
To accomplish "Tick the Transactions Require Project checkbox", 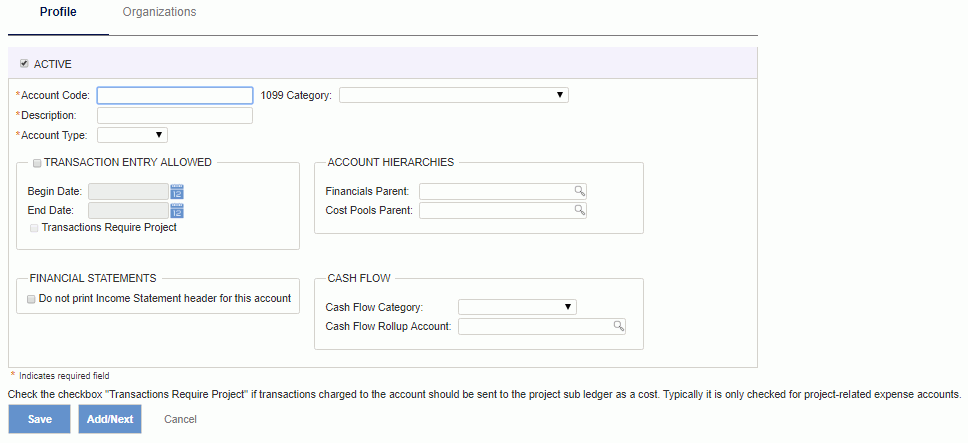I will click(x=34, y=228).
